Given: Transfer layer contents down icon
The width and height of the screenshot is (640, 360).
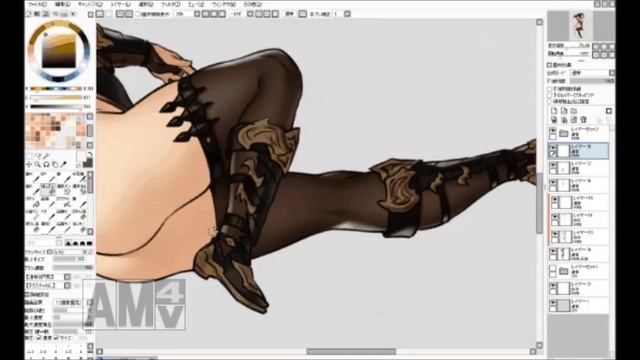Looking at the screenshot, I should pos(554,120).
